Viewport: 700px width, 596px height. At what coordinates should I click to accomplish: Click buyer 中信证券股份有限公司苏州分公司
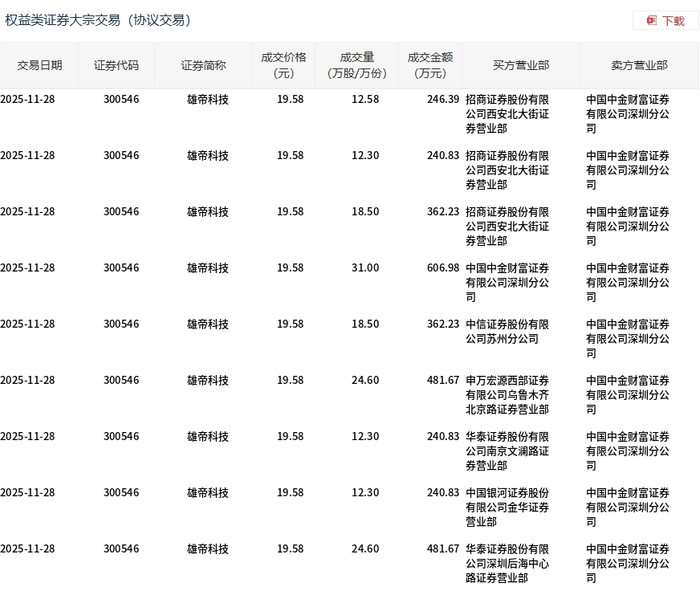pos(507,331)
